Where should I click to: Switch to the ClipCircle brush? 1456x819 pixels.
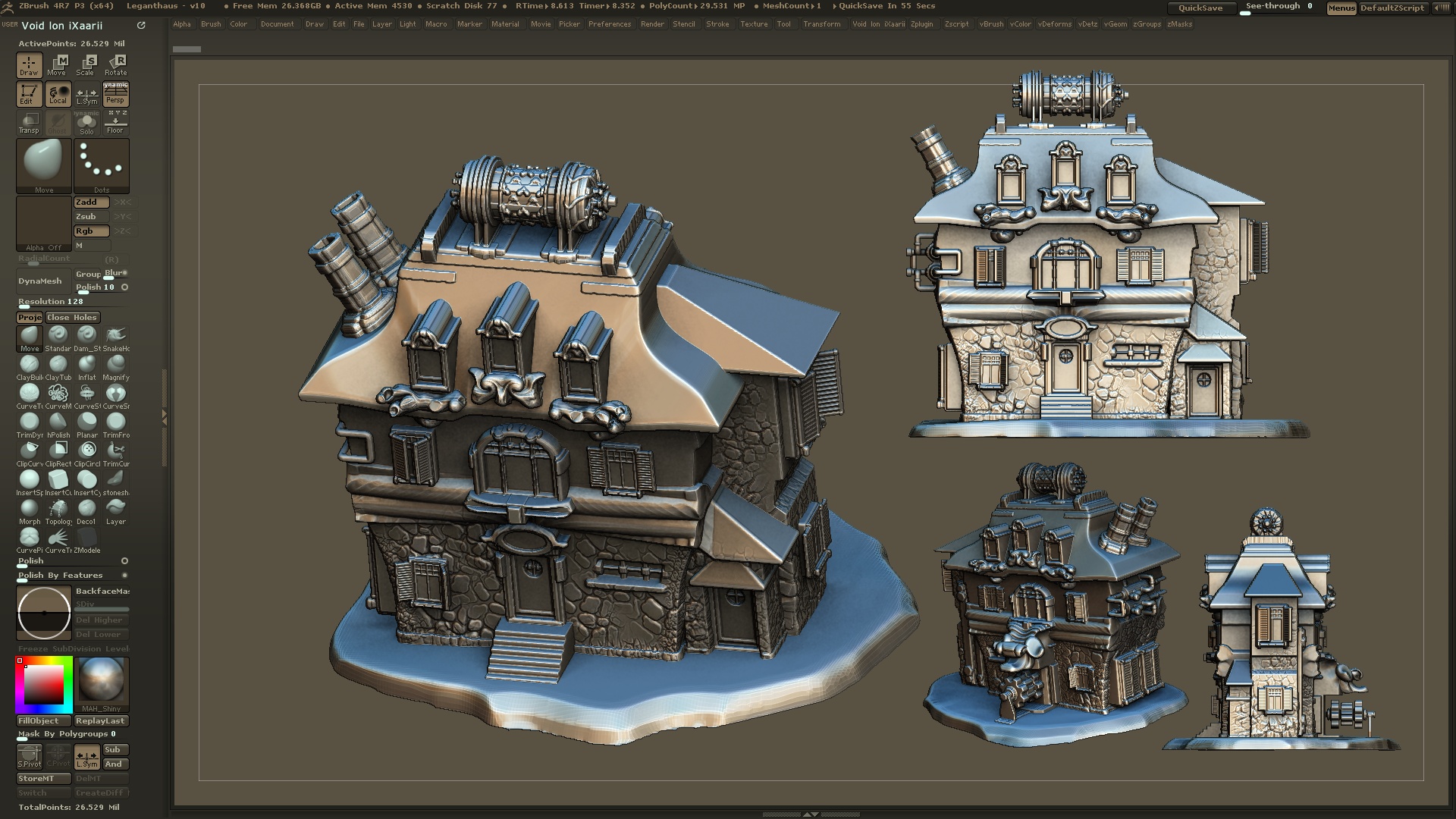pyautogui.click(x=87, y=450)
